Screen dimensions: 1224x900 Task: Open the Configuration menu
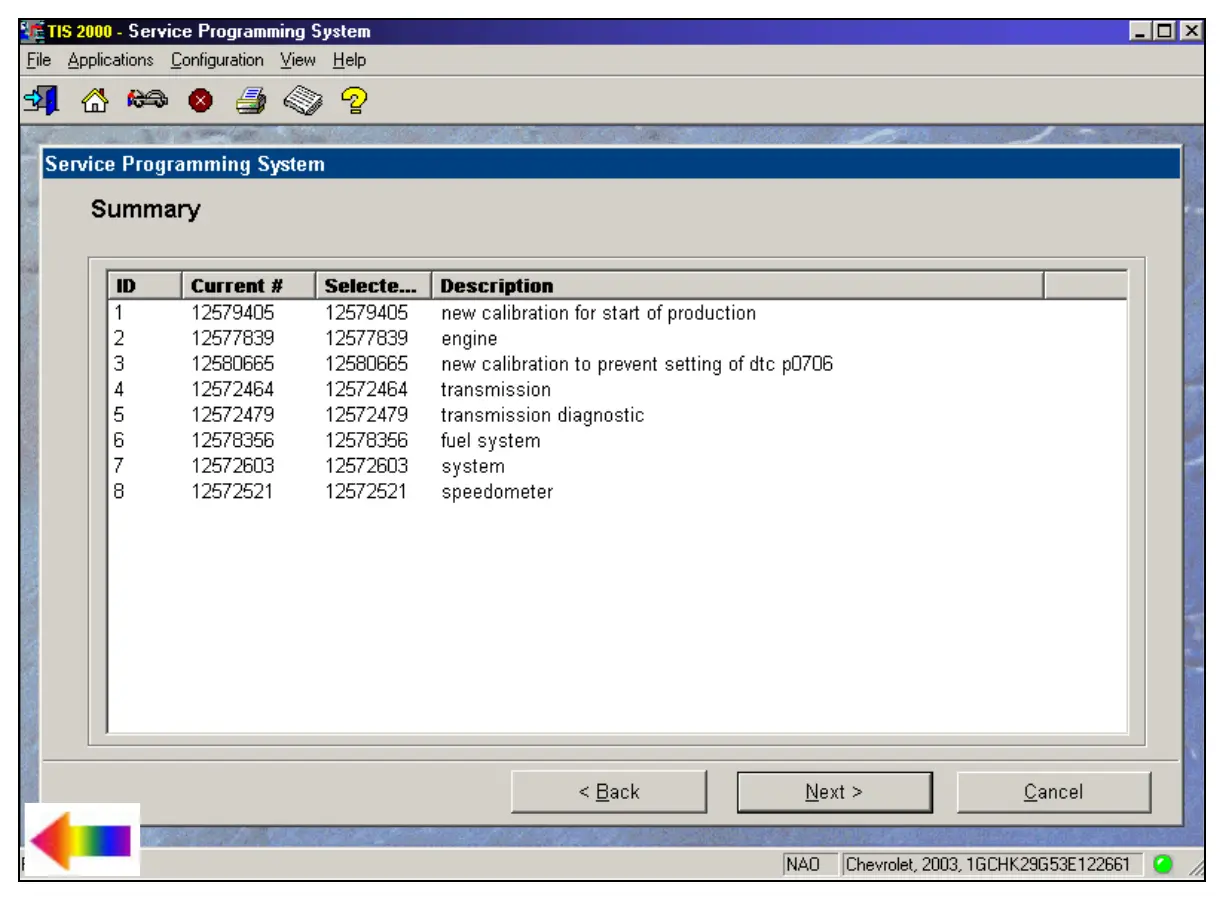click(x=217, y=60)
